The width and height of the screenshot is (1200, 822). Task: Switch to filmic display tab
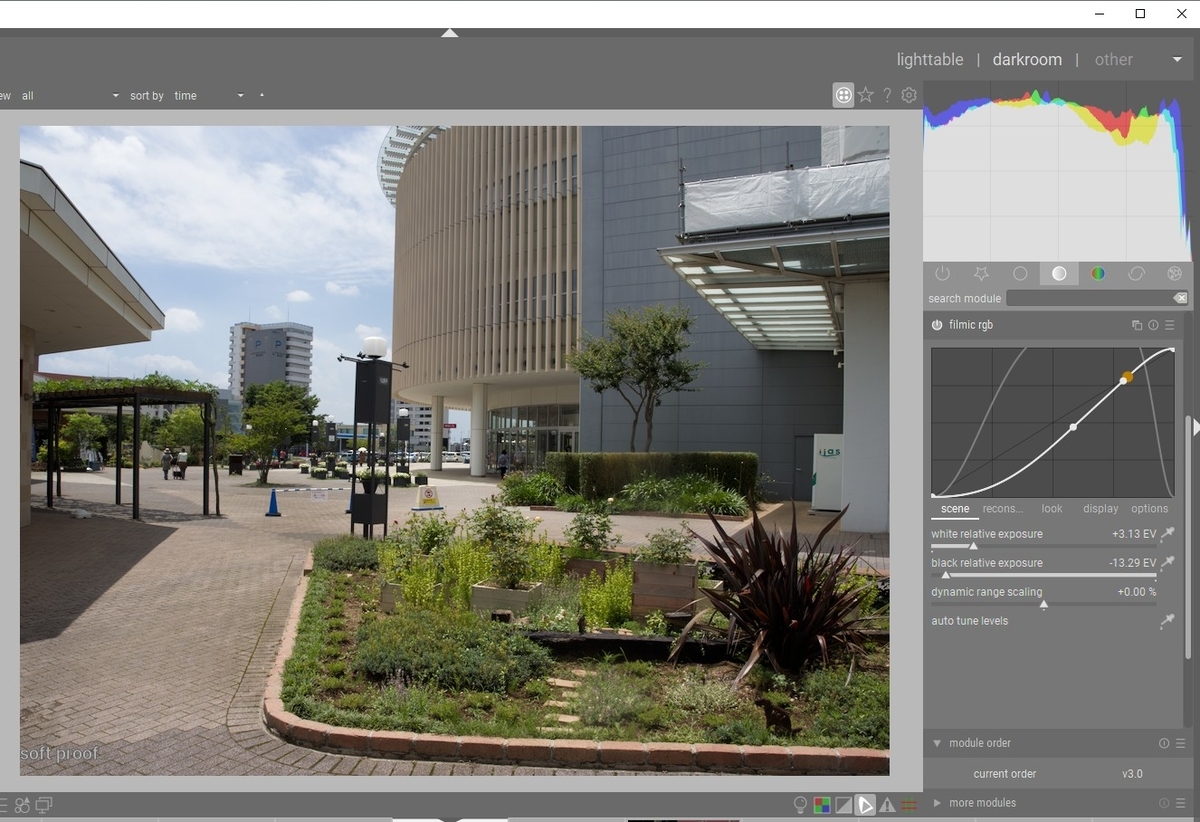click(x=1101, y=509)
